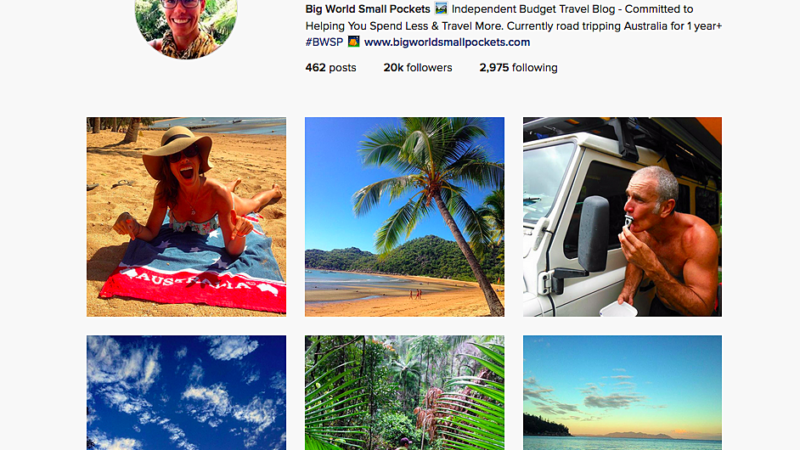This screenshot has width=800, height=450.
Task: Visit www.bigworldsmallpockets.com link
Action: tap(447, 42)
